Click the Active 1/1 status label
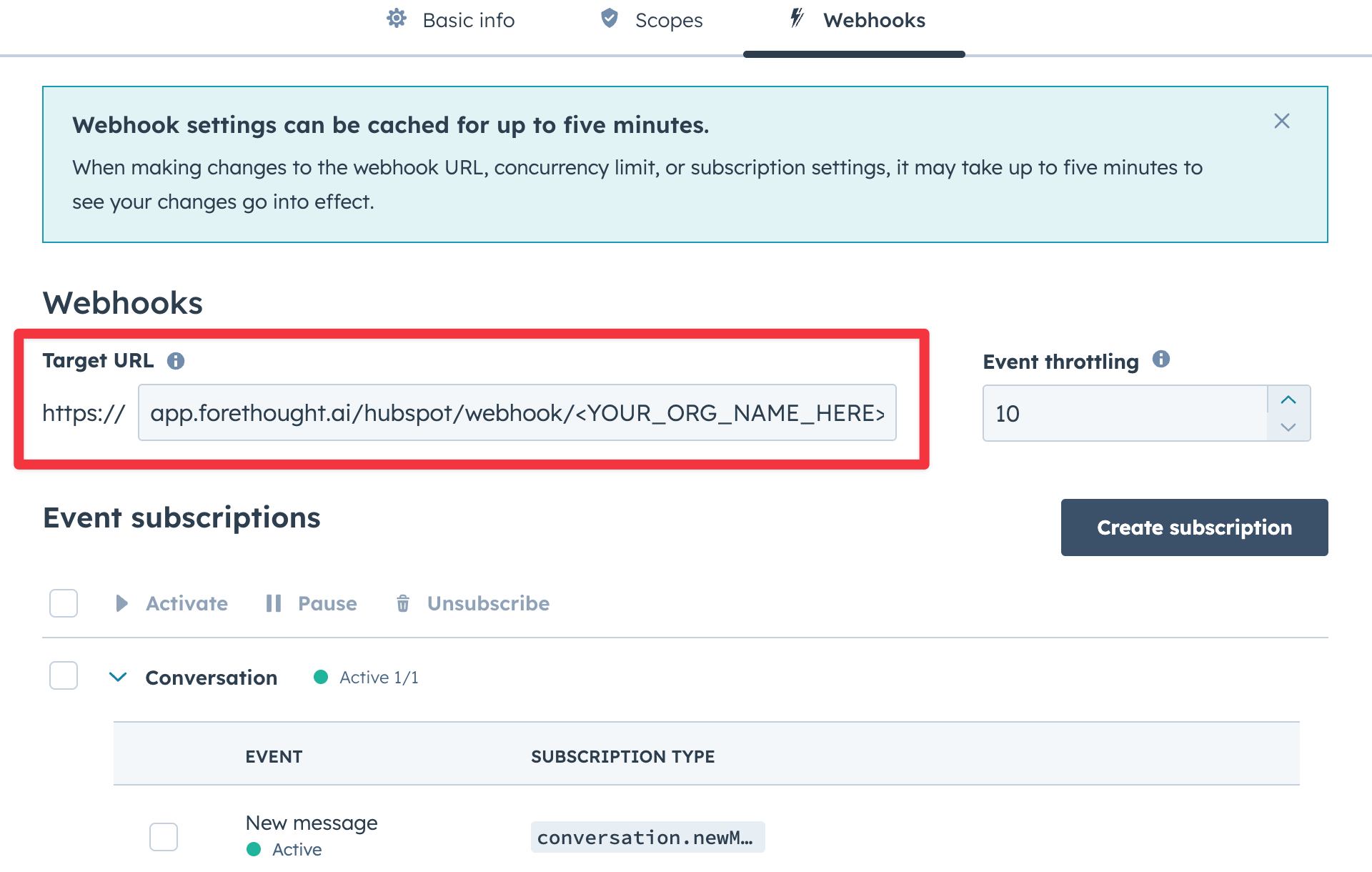 click(x=379, y=677)
